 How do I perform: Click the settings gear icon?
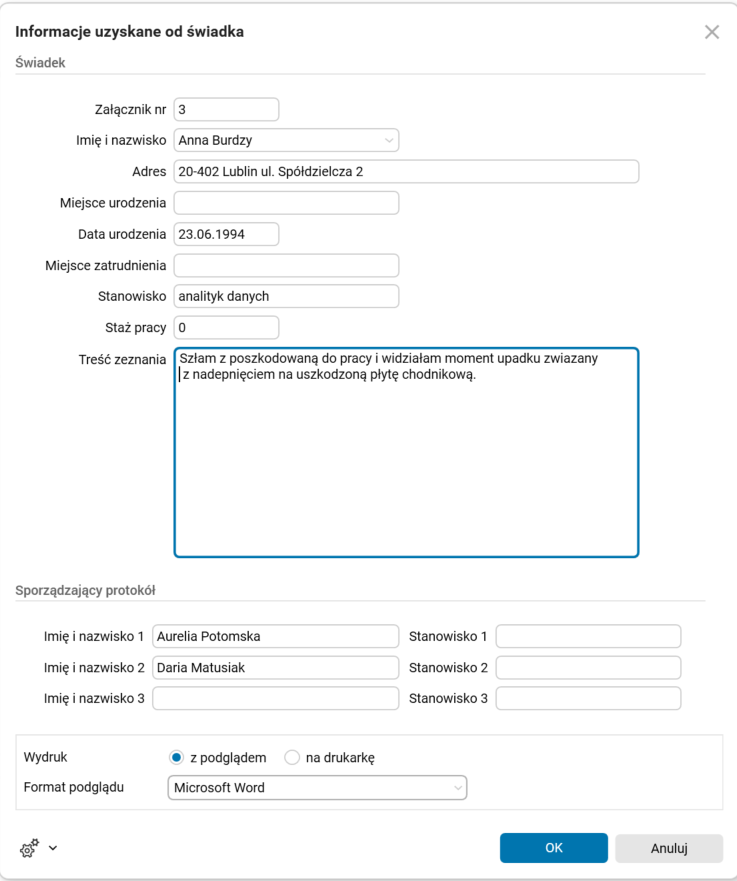pos(29,848)
